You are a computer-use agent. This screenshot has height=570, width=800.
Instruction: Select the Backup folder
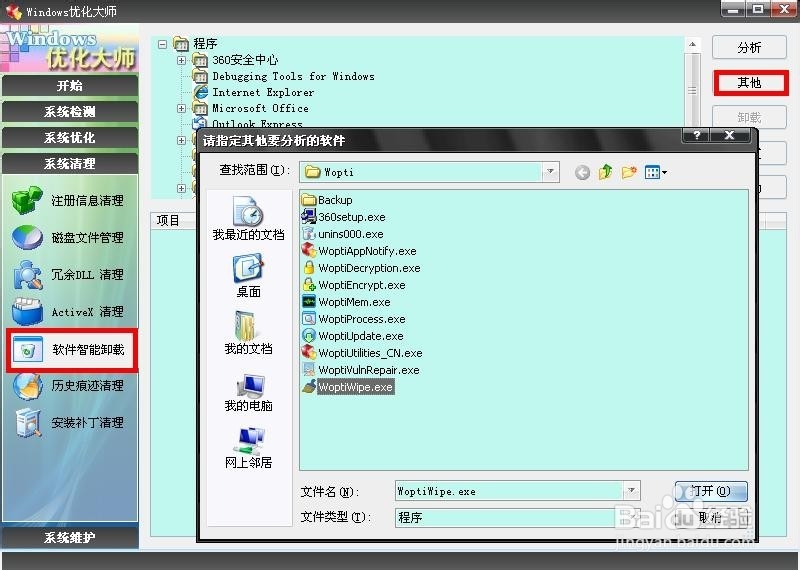[x=327, y=200]
